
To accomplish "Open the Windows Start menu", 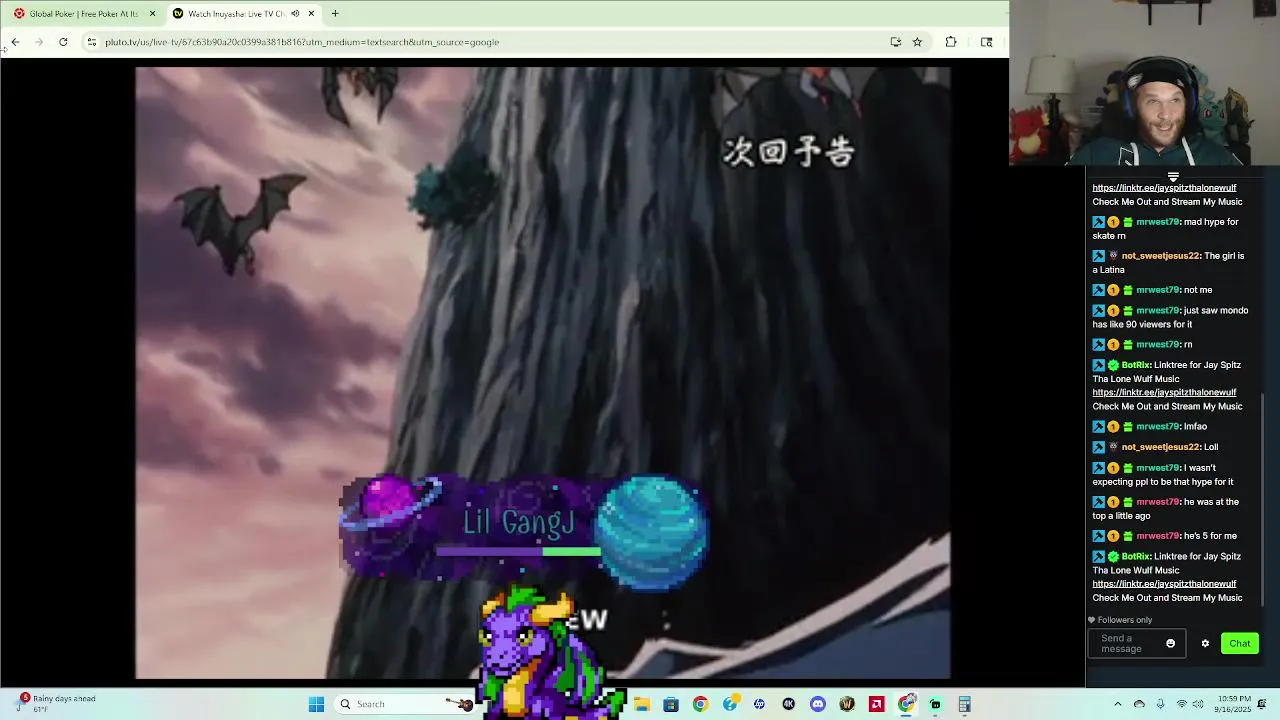I will coord(316,704).
